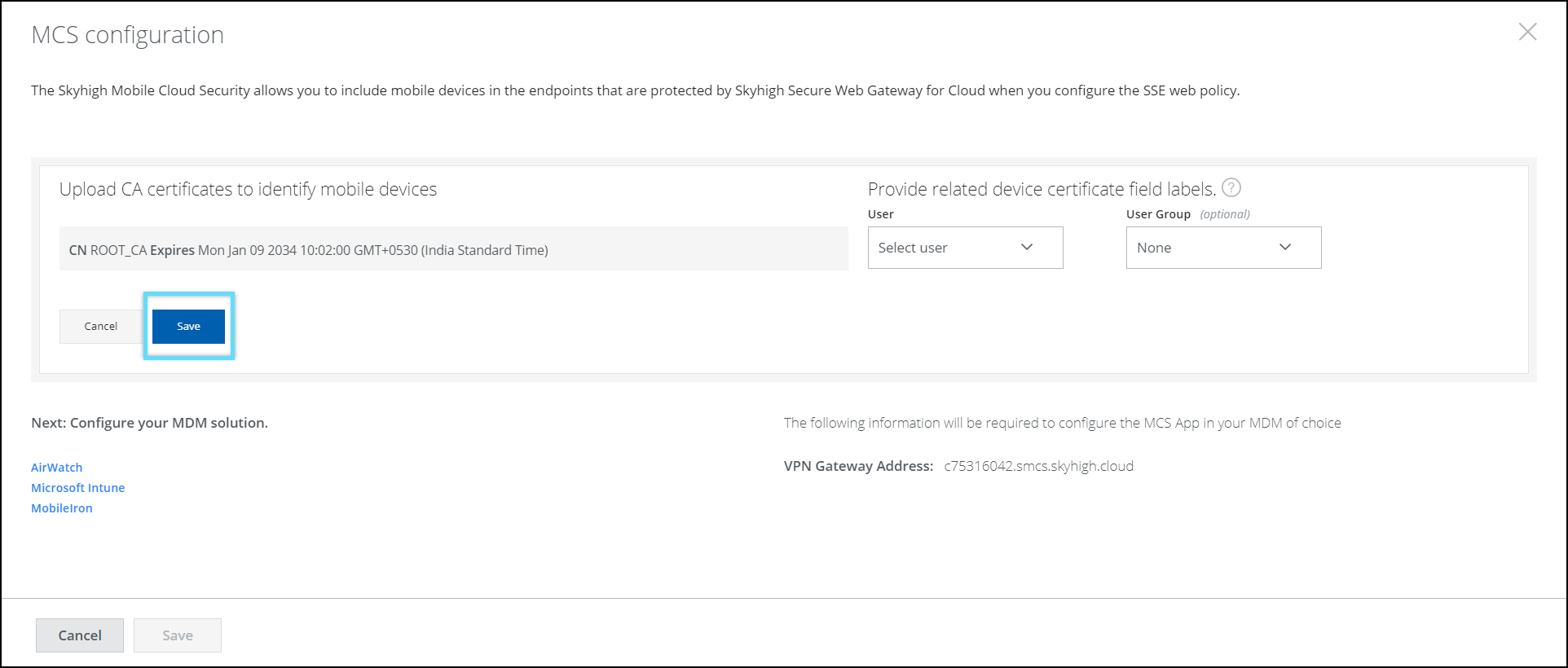The image size is (1568, 668).
Task: Click the User Group (optional) label
Action: coord(1187,214)
